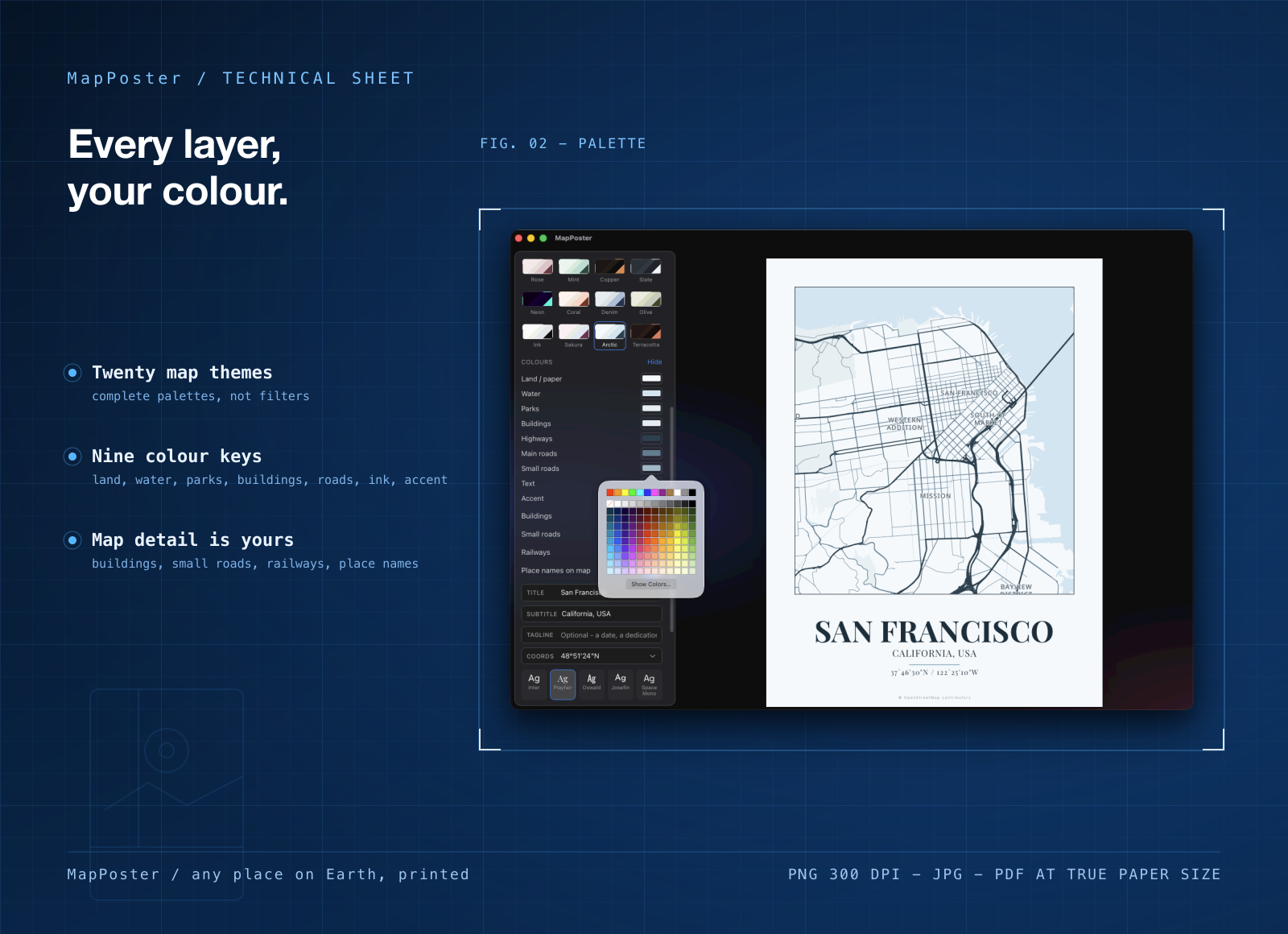Choose the Slate map theme
This screenshot has width=1288, height=934.
coord(646,267)
